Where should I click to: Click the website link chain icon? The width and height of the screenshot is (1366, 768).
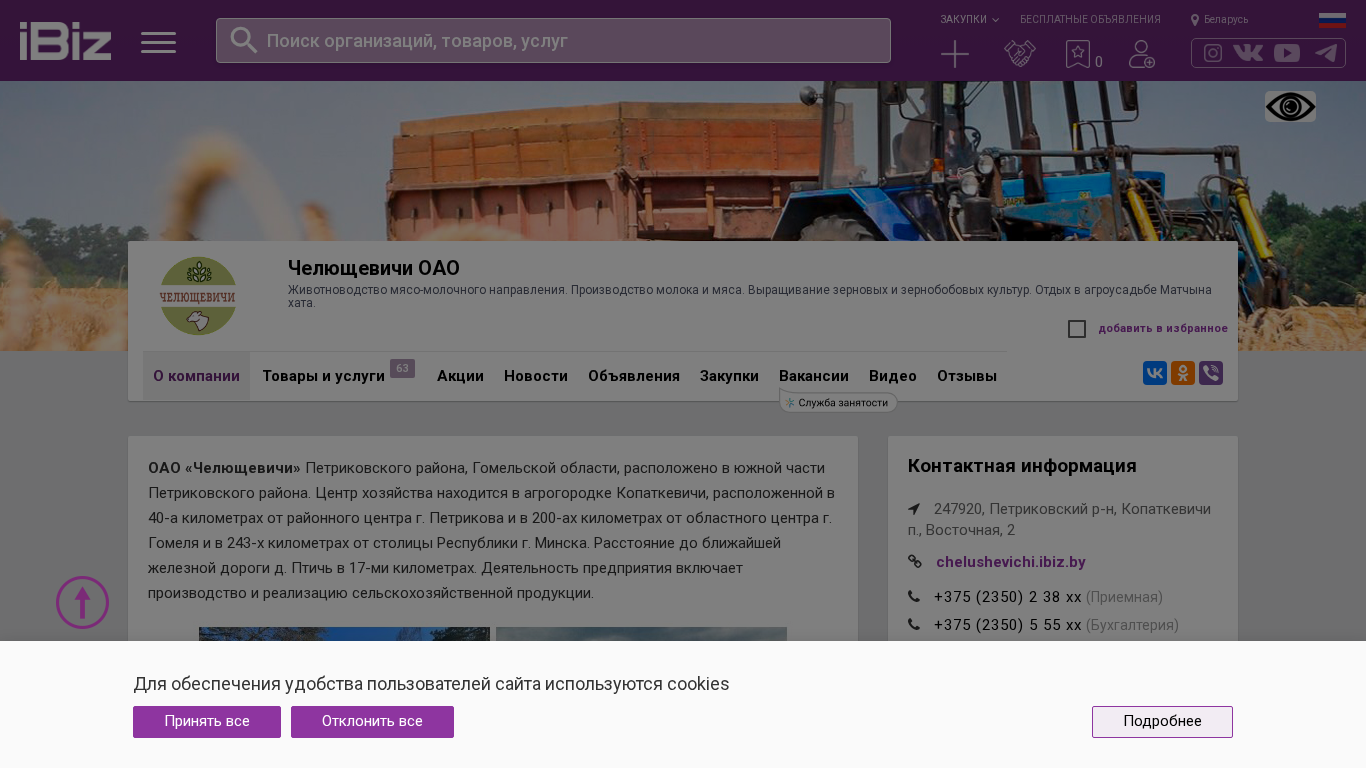pyautogui.click(x=915, y=562)
